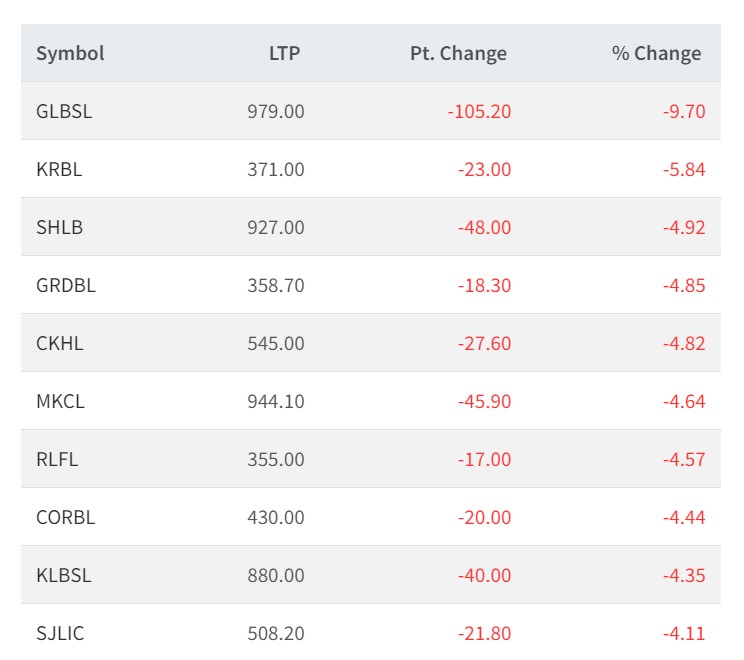Select the KRBL symbol

[x=59, y=170]
